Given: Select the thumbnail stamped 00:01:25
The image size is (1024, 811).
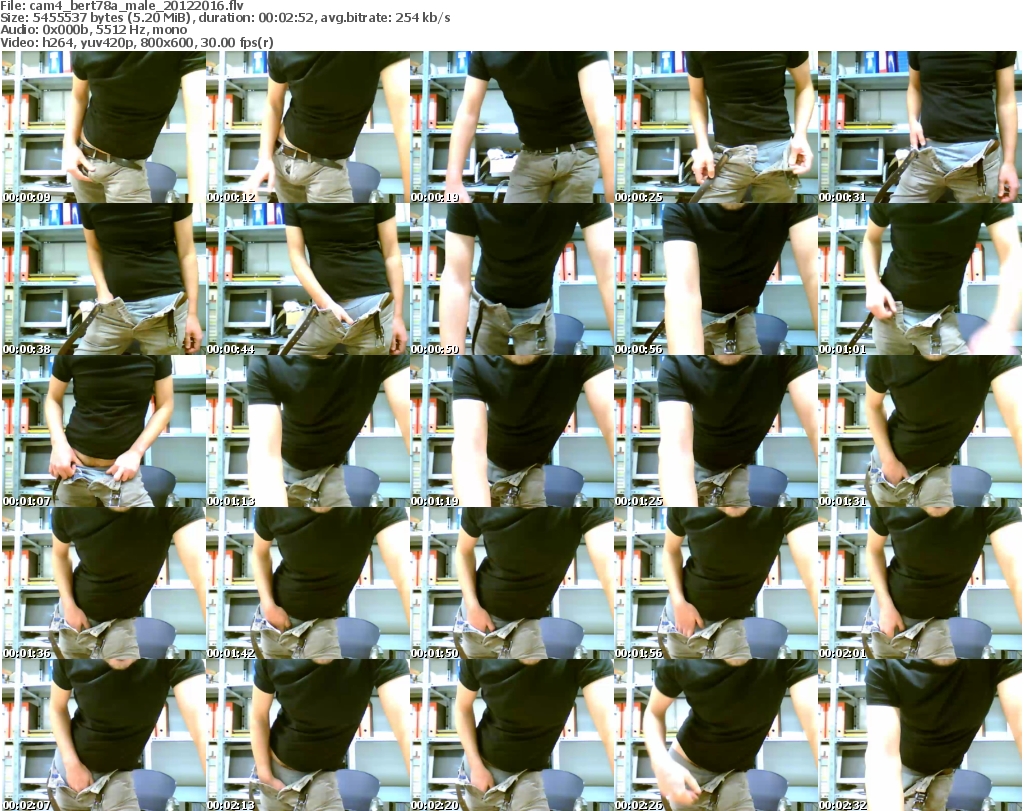Looking at the screenshot, I should (x=716, y=431).
